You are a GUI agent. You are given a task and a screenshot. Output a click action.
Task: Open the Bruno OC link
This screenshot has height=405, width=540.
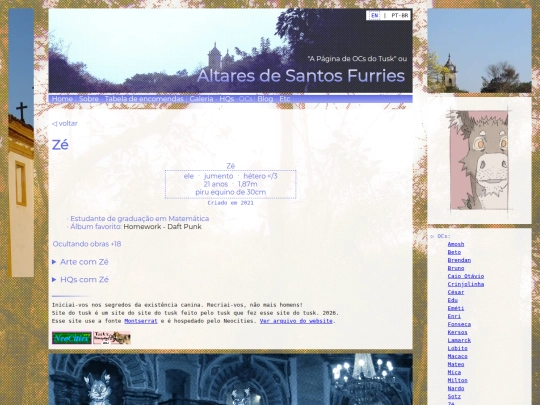coord(456,268)
